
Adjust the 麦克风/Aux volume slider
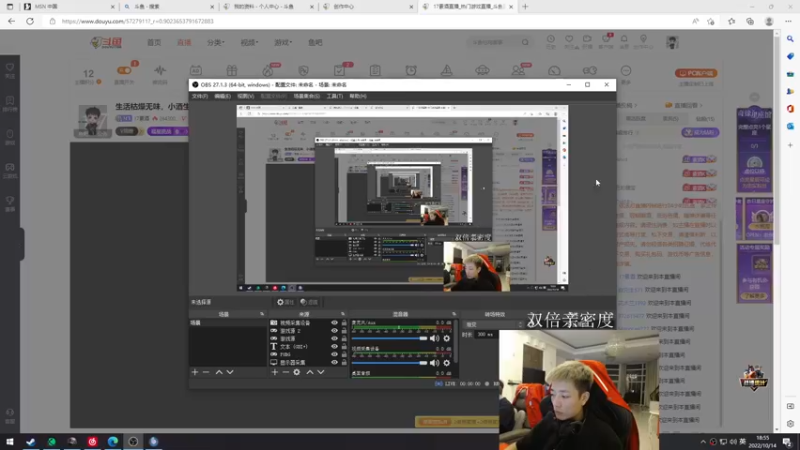(x=389, y=338)
